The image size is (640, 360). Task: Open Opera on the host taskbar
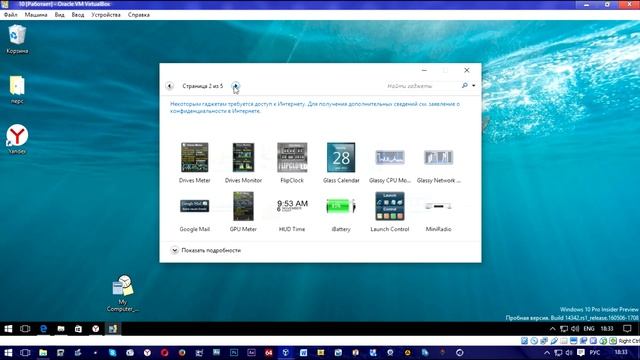164,353
